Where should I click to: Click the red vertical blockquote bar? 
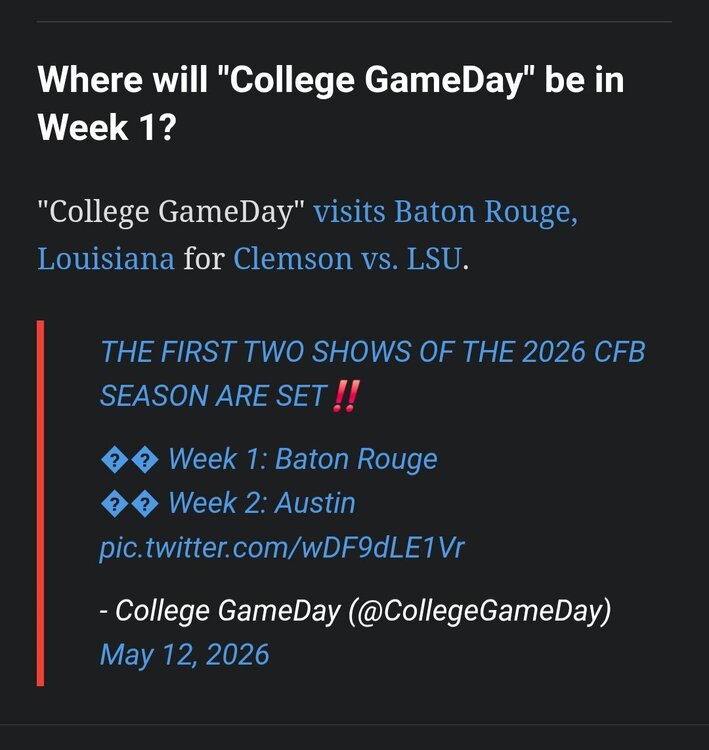point(41,503)
